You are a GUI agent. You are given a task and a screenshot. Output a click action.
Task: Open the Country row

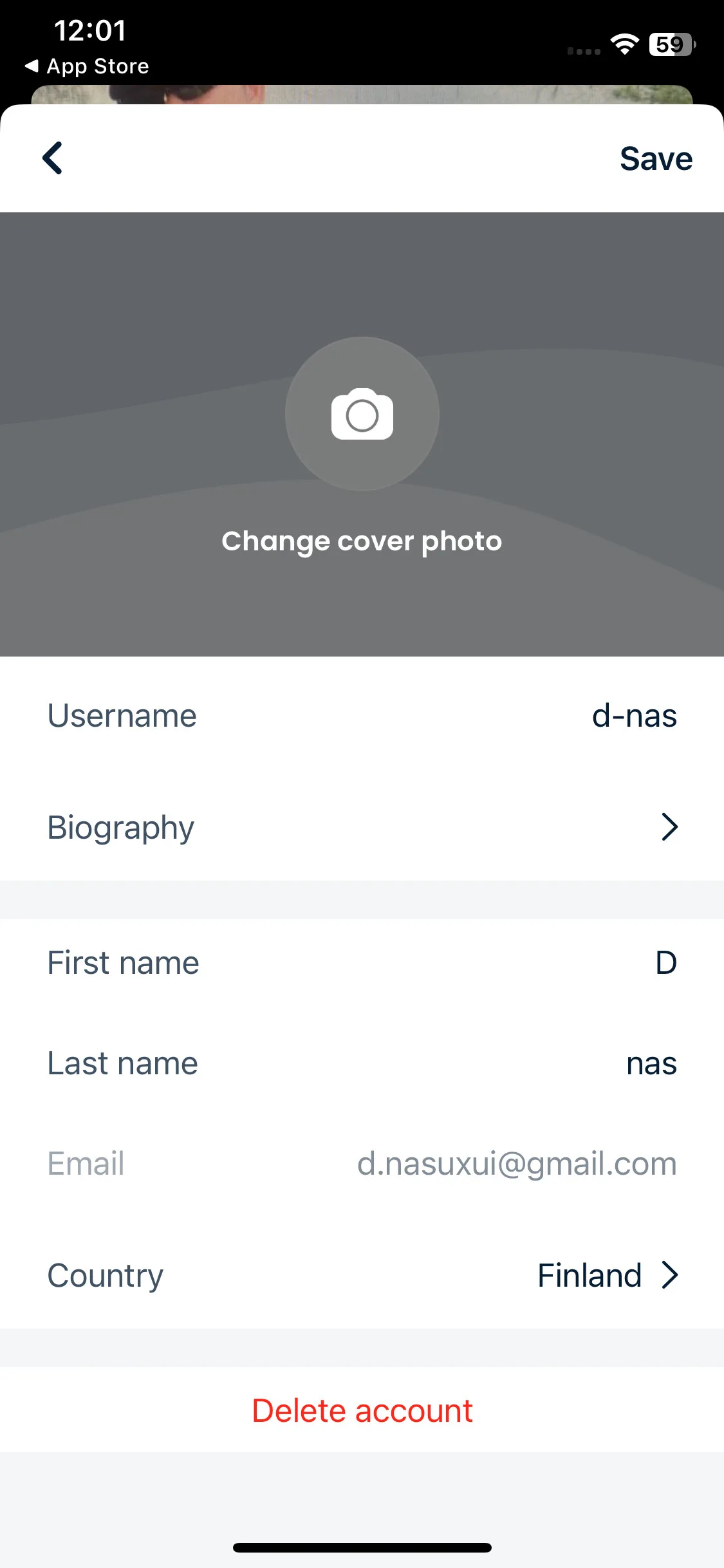362,1275
